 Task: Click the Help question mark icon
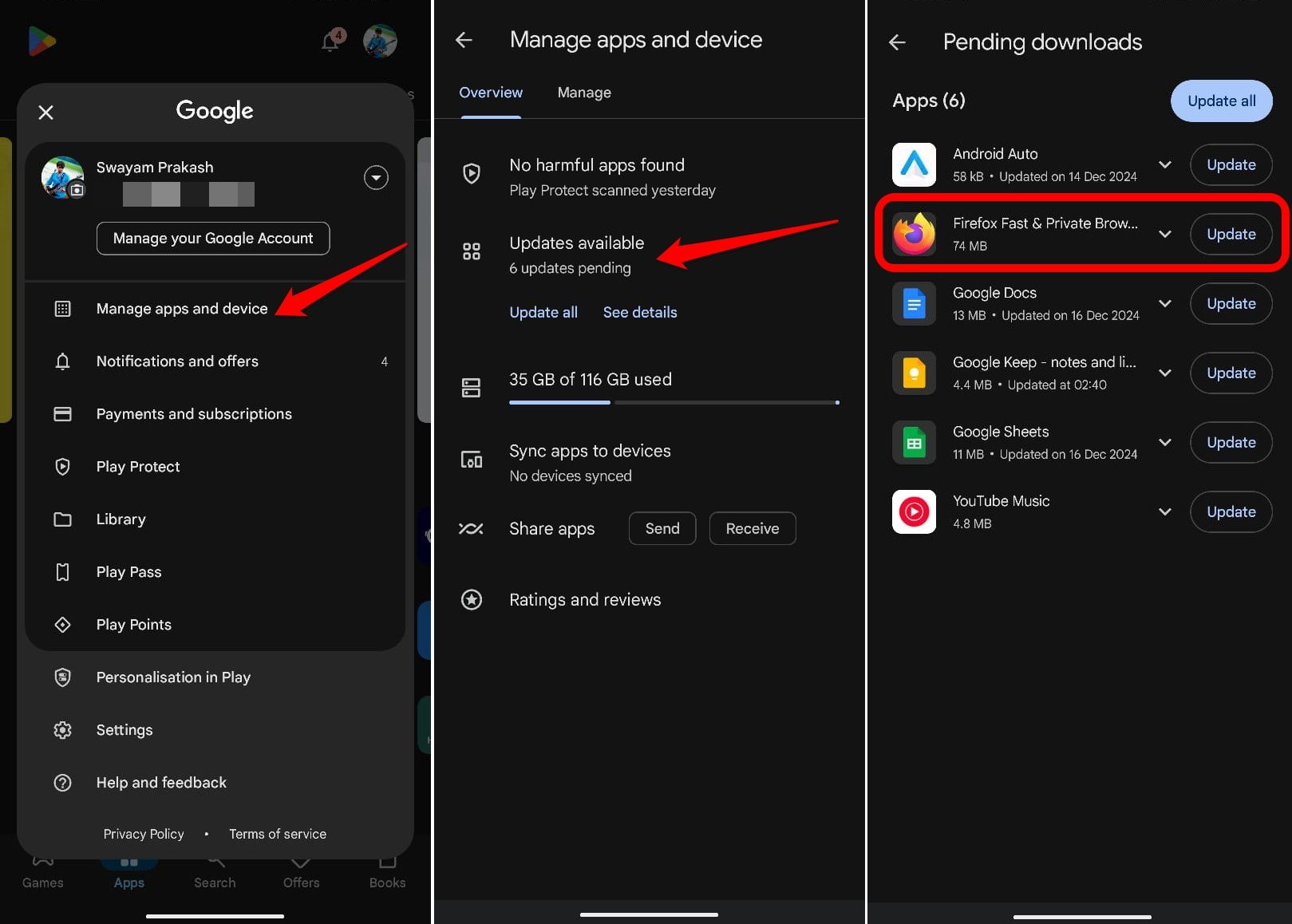click(x=62, y=783)
